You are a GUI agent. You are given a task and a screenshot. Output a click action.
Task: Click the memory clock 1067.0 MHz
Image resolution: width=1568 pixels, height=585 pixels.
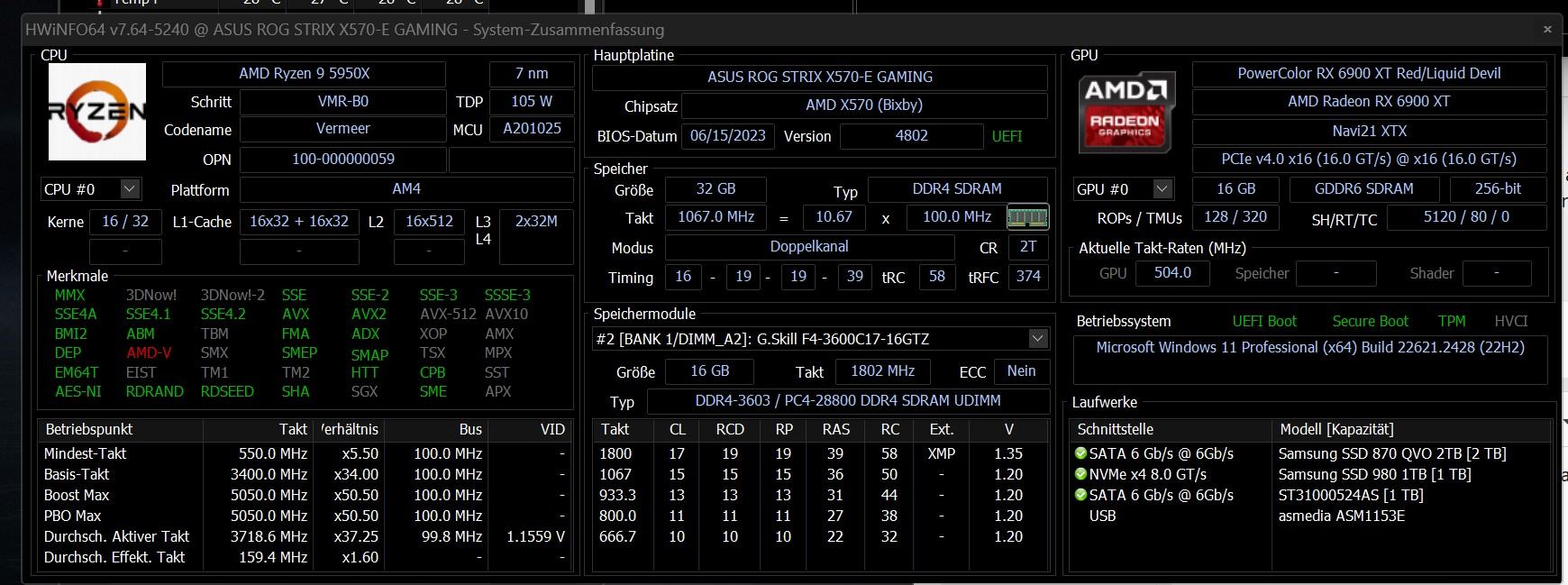point(716,217)
